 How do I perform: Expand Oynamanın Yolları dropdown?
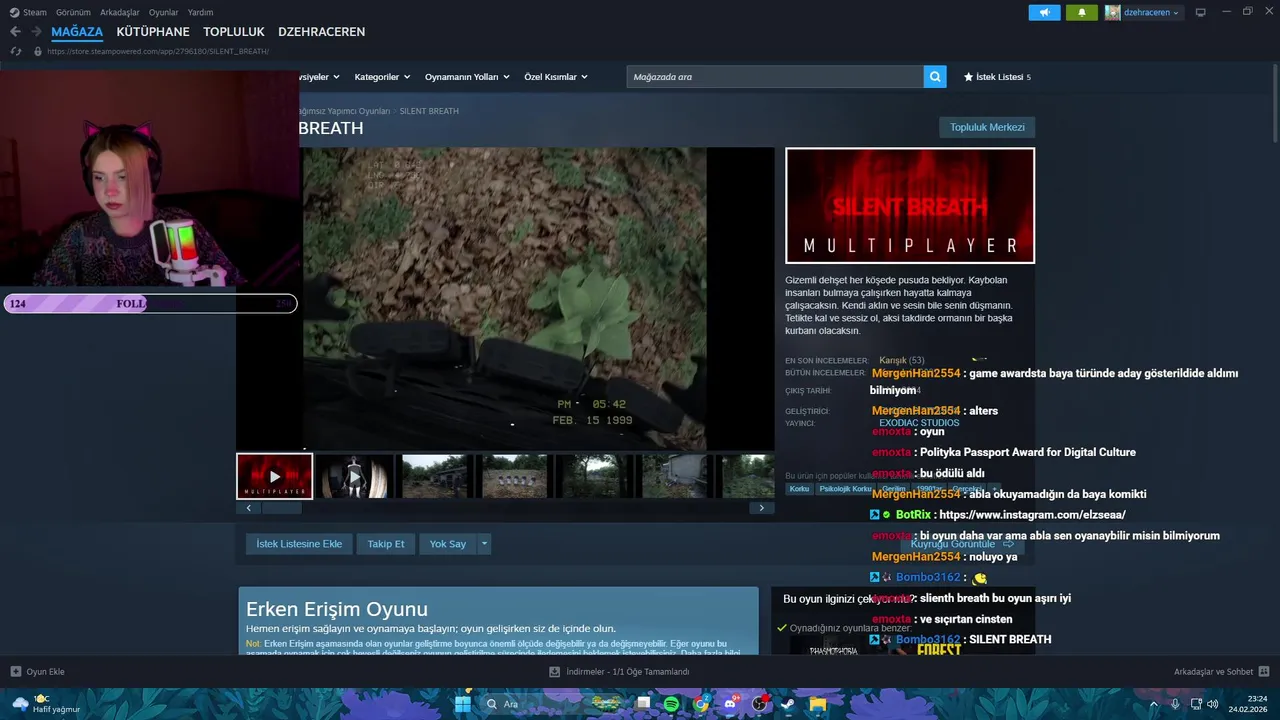pyautogui.click(x=467, y=77)
